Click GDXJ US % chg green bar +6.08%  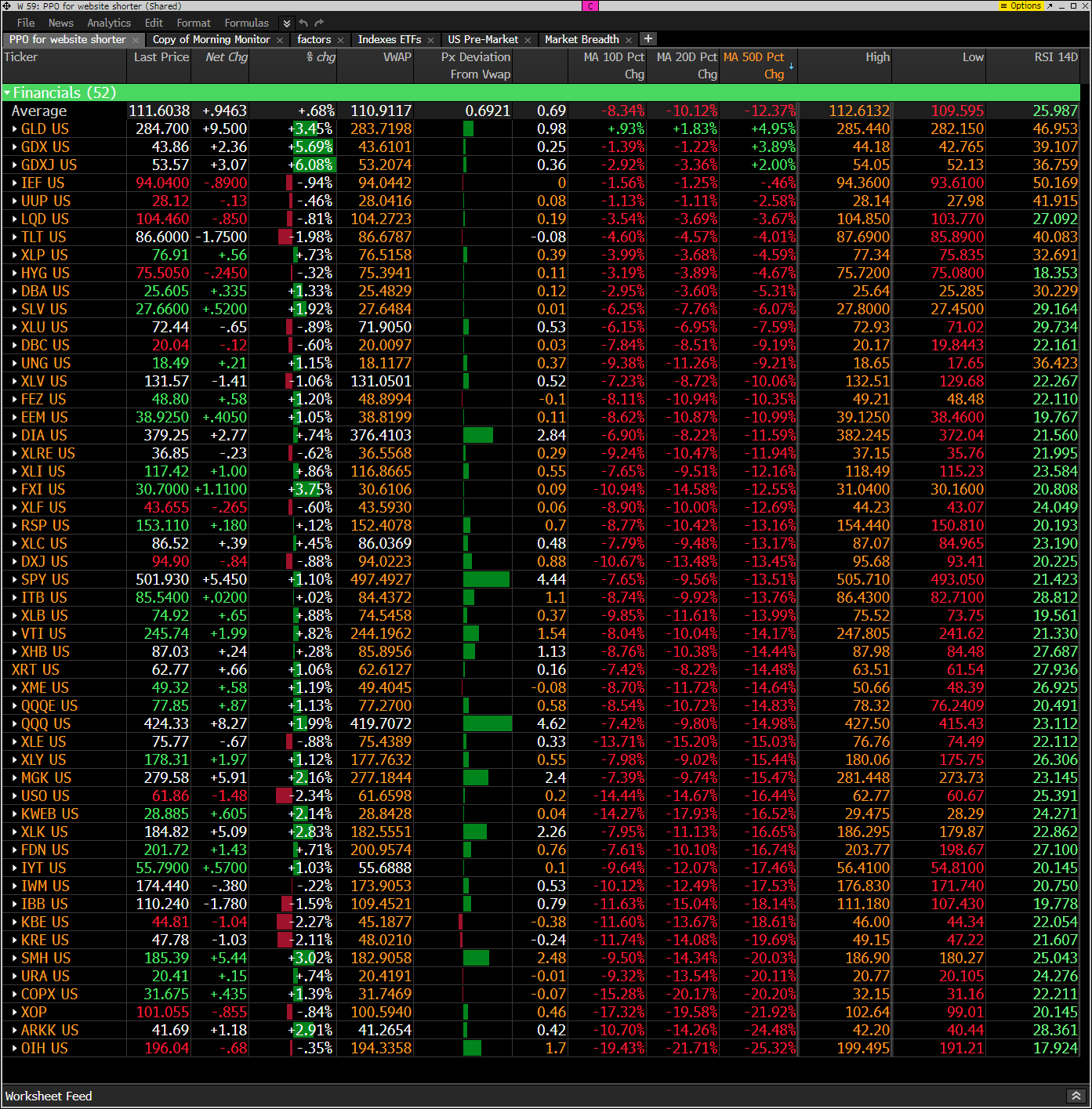[x=314, y=165]
